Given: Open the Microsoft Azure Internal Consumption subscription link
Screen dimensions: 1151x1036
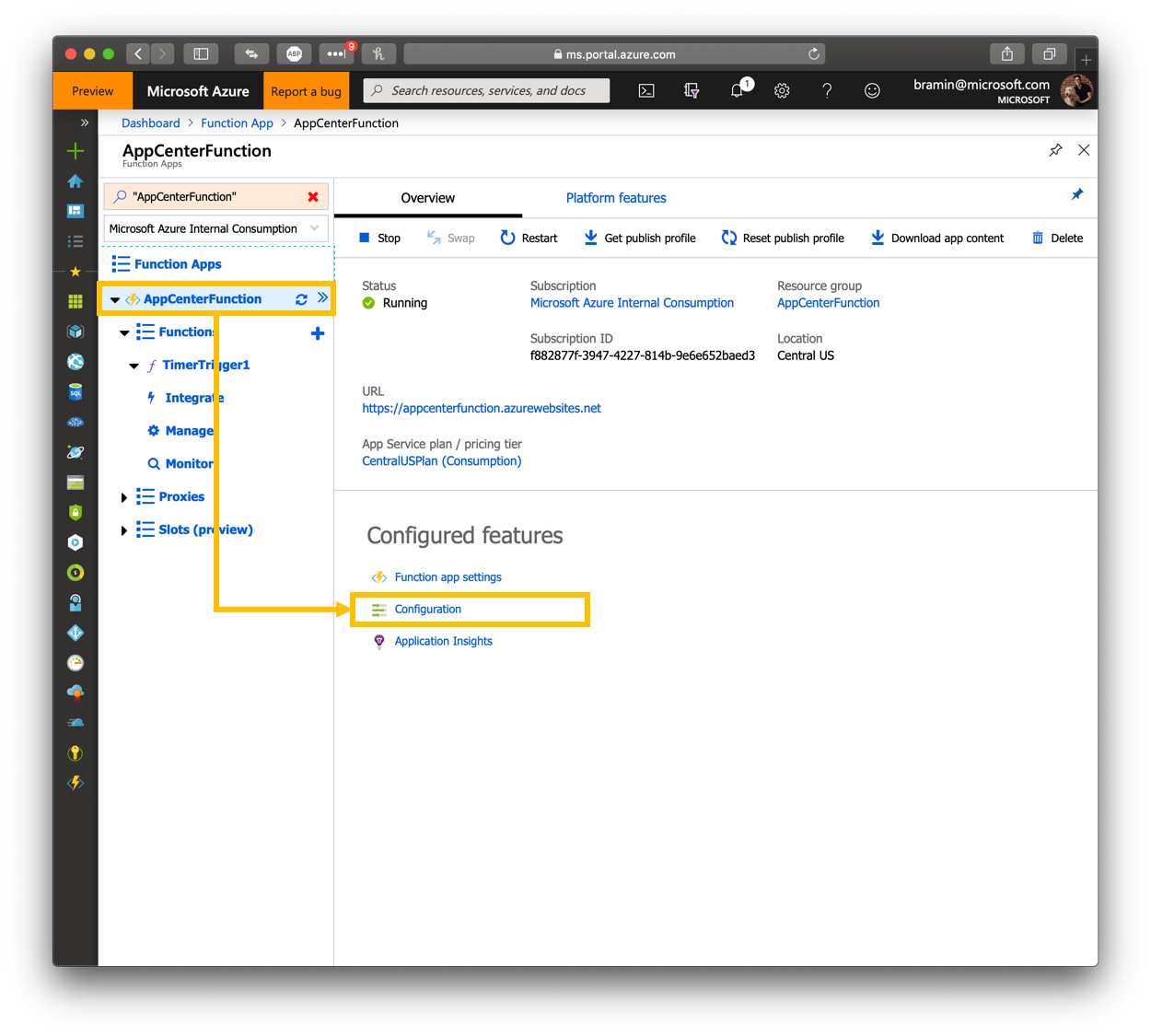Looking at the screenshot, I should [632, 303].
